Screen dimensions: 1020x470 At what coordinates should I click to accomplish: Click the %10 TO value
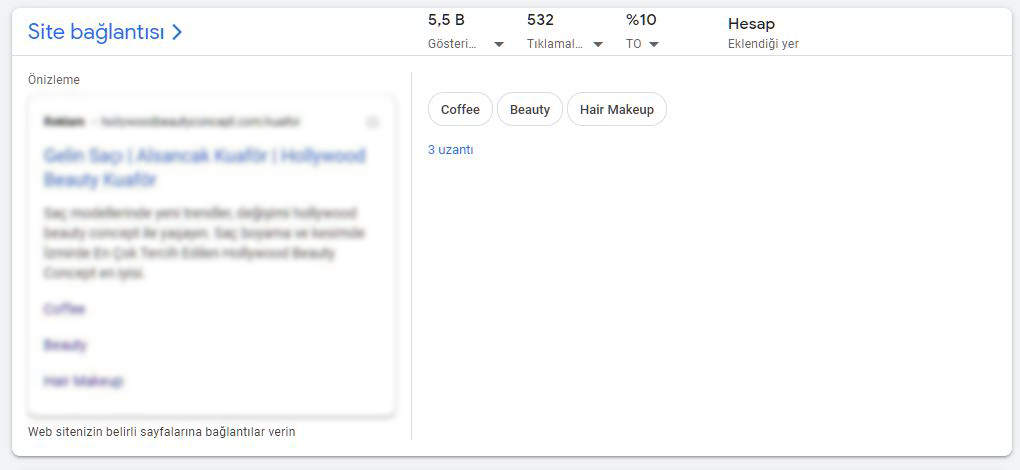coord(641,20)
